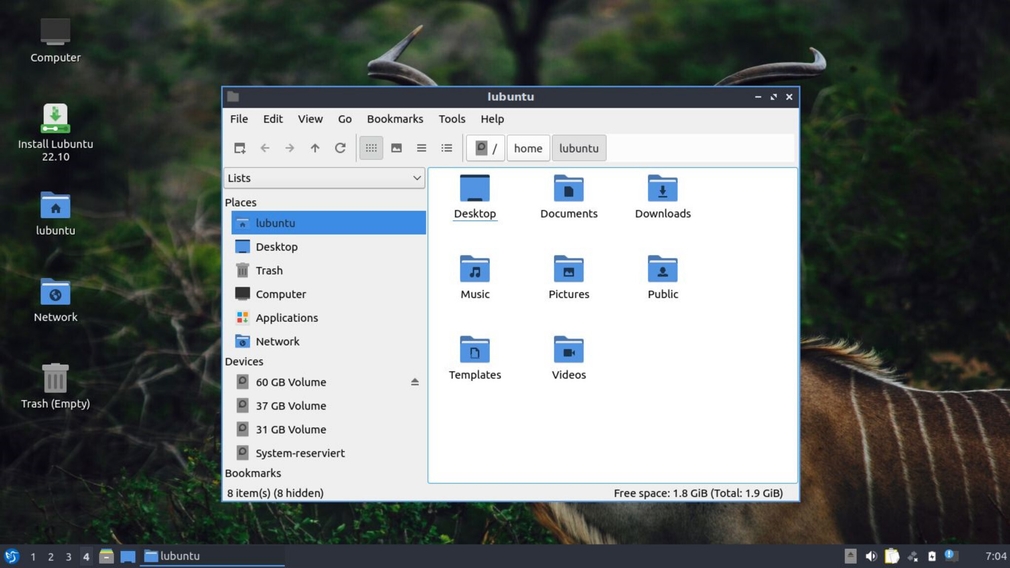Select the Computer desktop icon

[x=55, y=40]
